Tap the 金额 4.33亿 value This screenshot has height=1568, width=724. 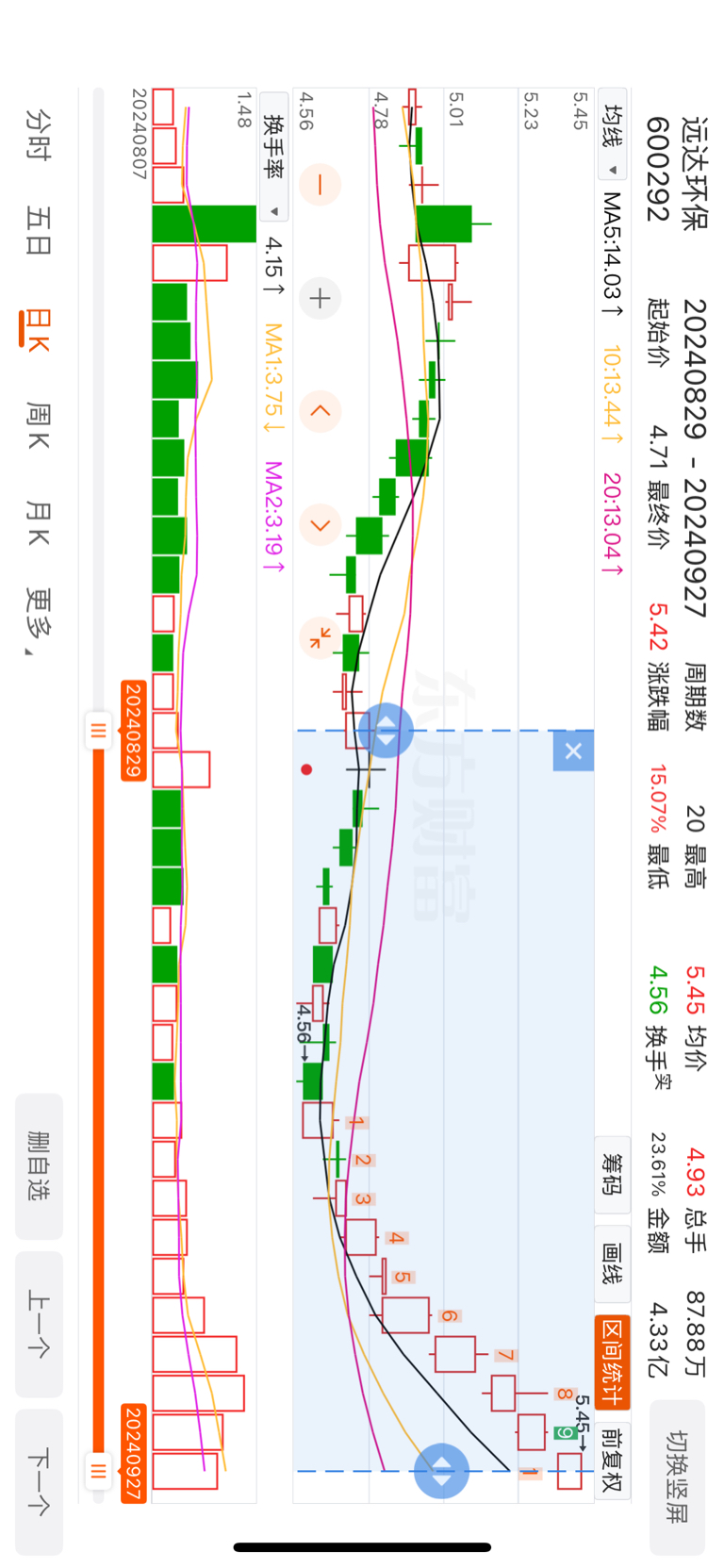[657, 1340]
